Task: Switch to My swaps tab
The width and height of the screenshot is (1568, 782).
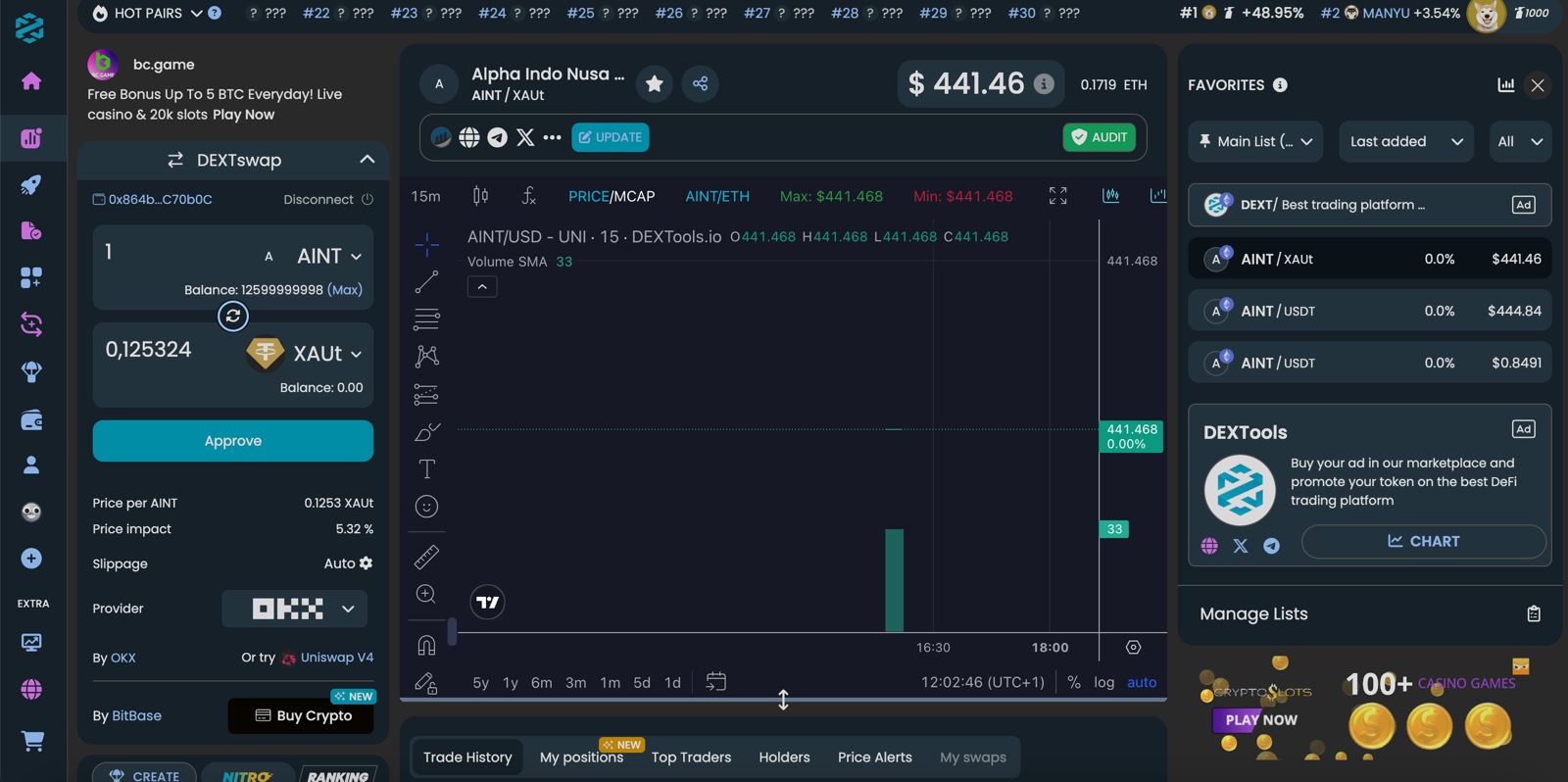Action: coord(973,758)
